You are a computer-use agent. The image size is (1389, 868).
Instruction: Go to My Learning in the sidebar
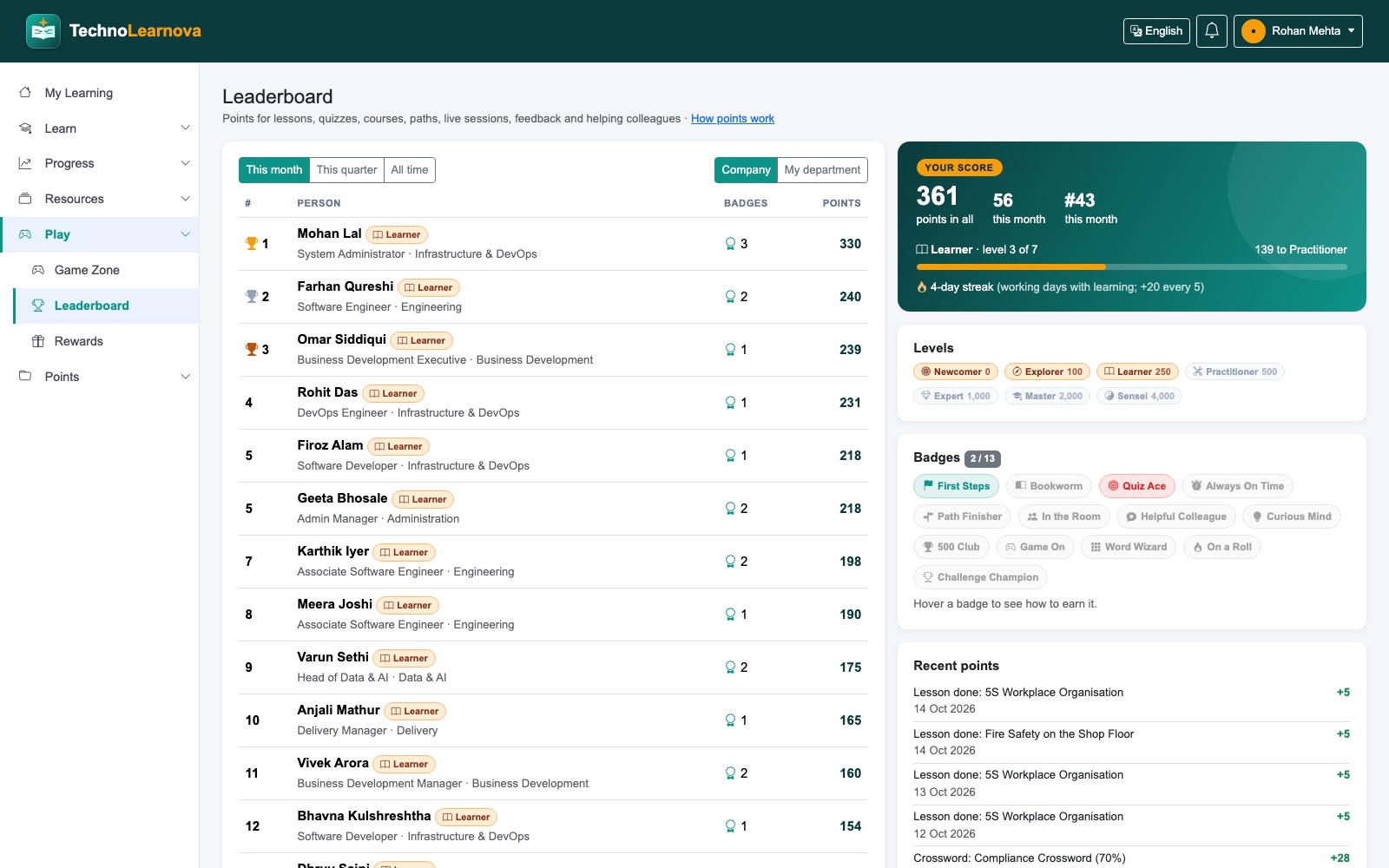coord(100,93)
